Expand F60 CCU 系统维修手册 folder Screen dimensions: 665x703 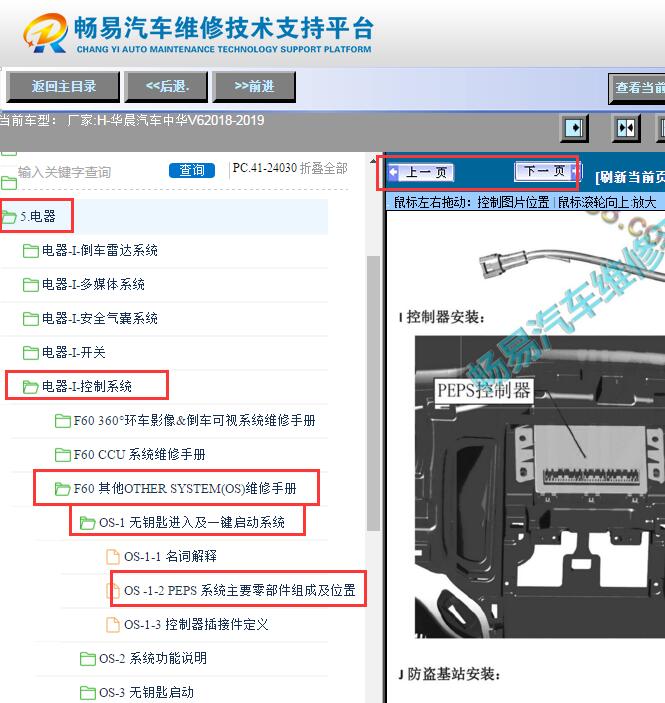click(139, 455)
